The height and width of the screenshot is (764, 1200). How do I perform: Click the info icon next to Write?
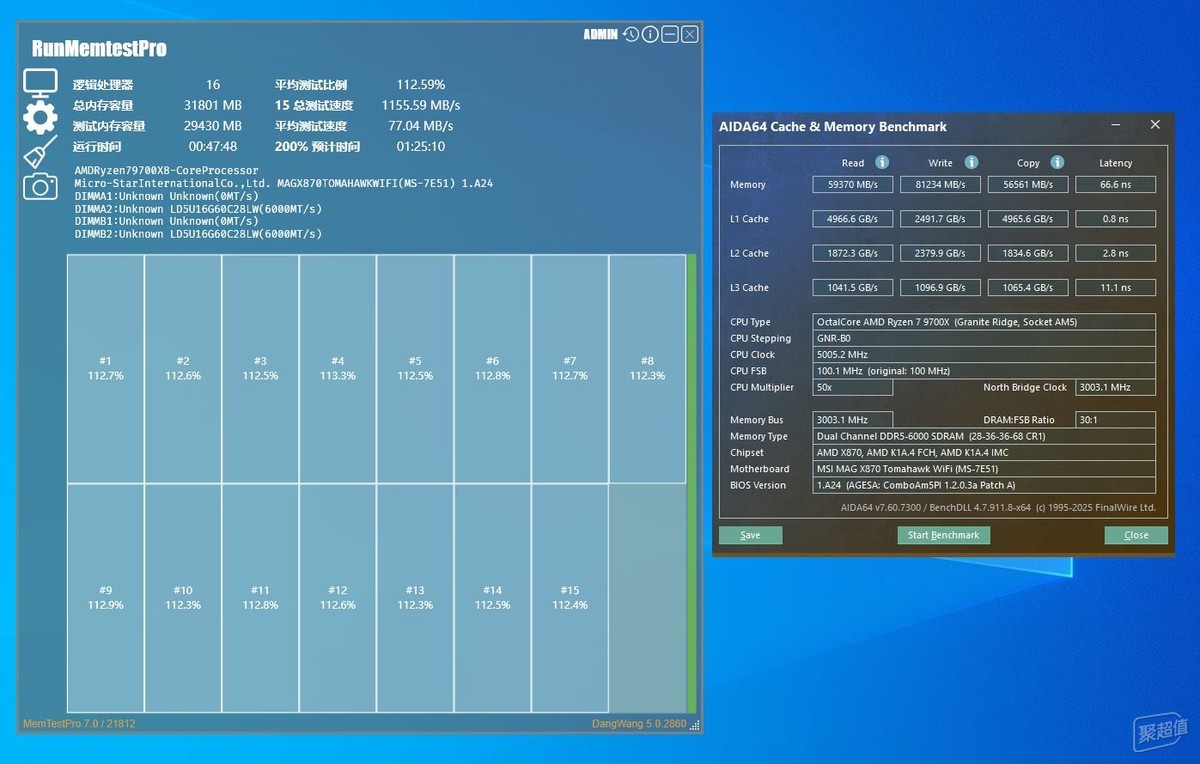click(x=971, y=162)
